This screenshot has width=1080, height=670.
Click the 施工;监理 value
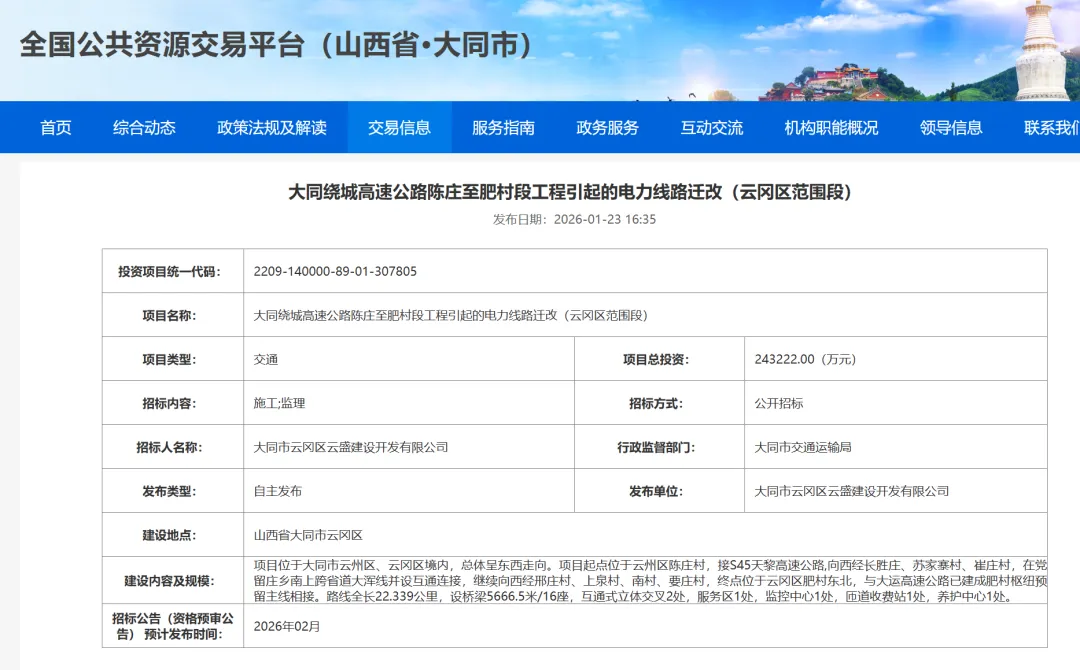(x=279, y=404)
